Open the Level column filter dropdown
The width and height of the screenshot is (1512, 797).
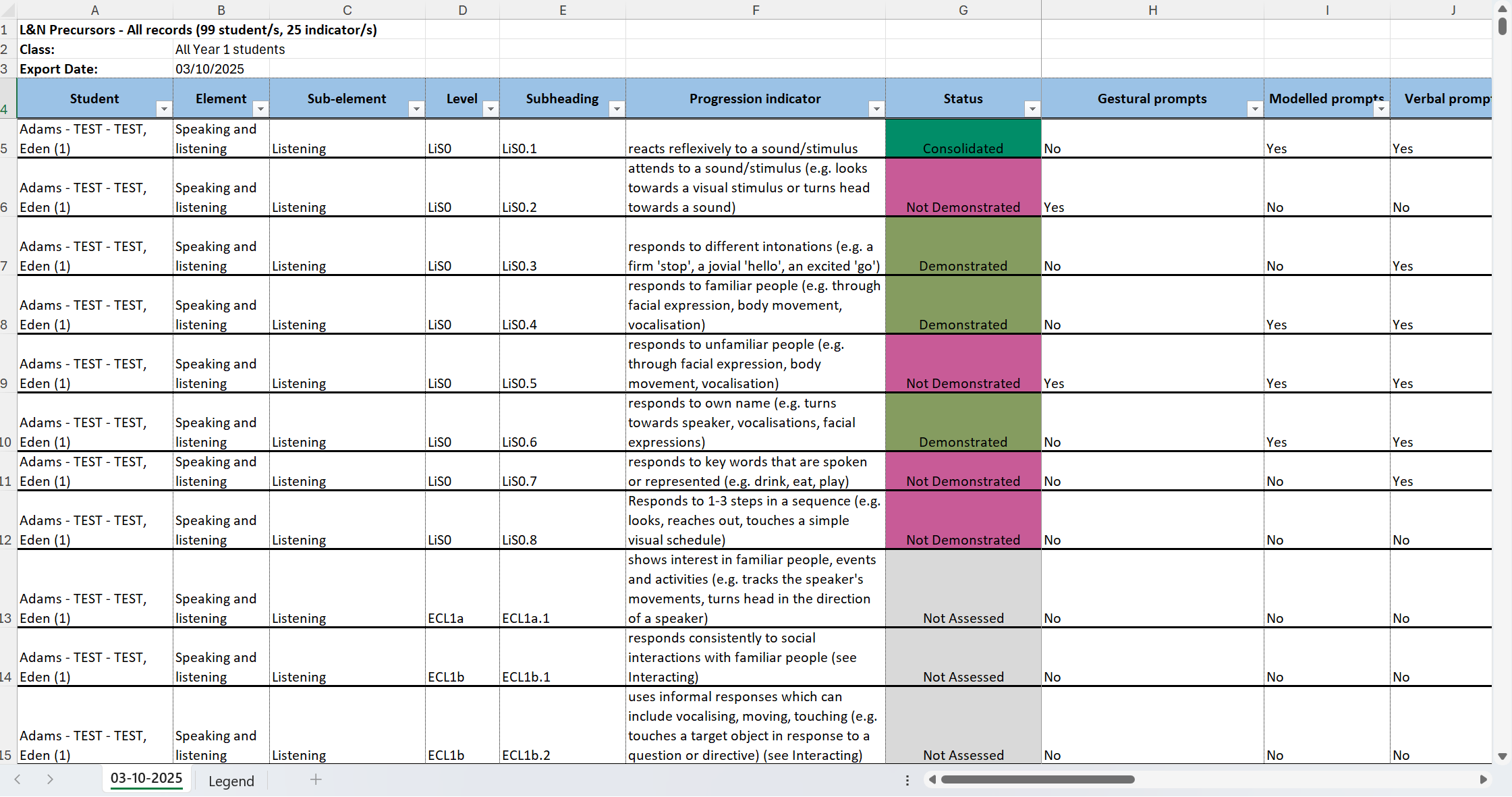[x=491, y=109]
